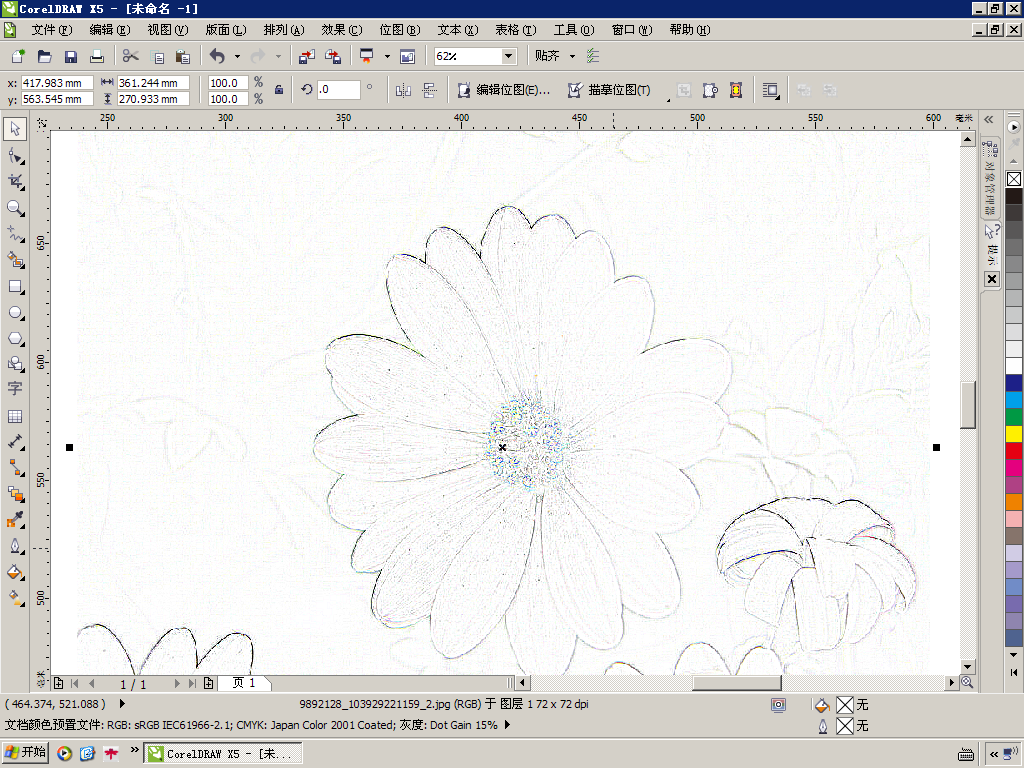Viewport: 1024px width, 768px height.
Task: Open the 效果 menu
Action: click(x=342, y=30)
